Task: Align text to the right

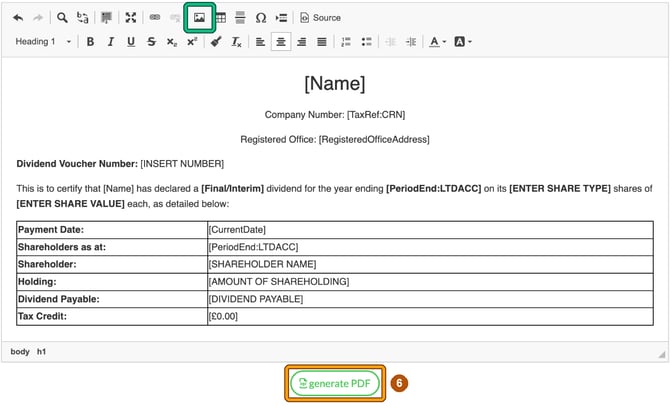Action: point(301,41)
